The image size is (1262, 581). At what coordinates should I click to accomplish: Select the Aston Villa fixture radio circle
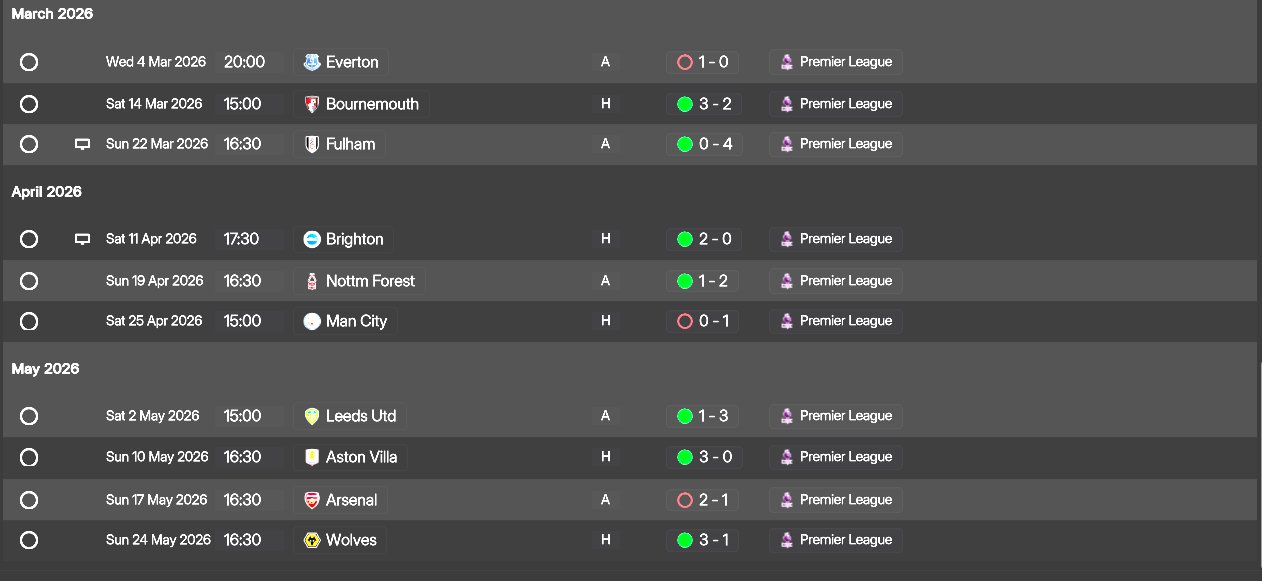pyautogui.click(x=29, y=457)
